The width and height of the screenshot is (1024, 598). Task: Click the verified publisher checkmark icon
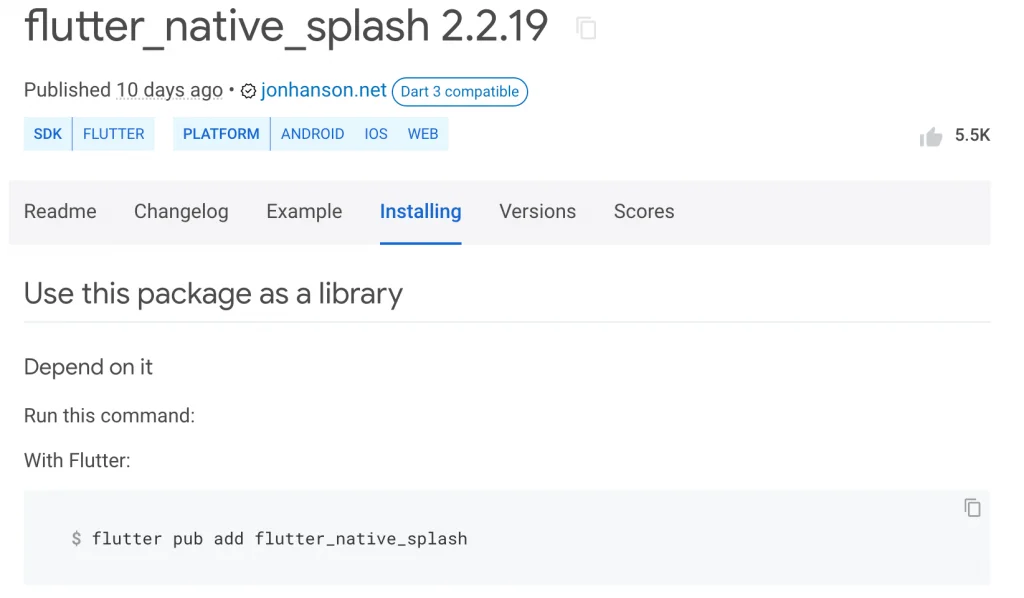(x=247, y=90)
